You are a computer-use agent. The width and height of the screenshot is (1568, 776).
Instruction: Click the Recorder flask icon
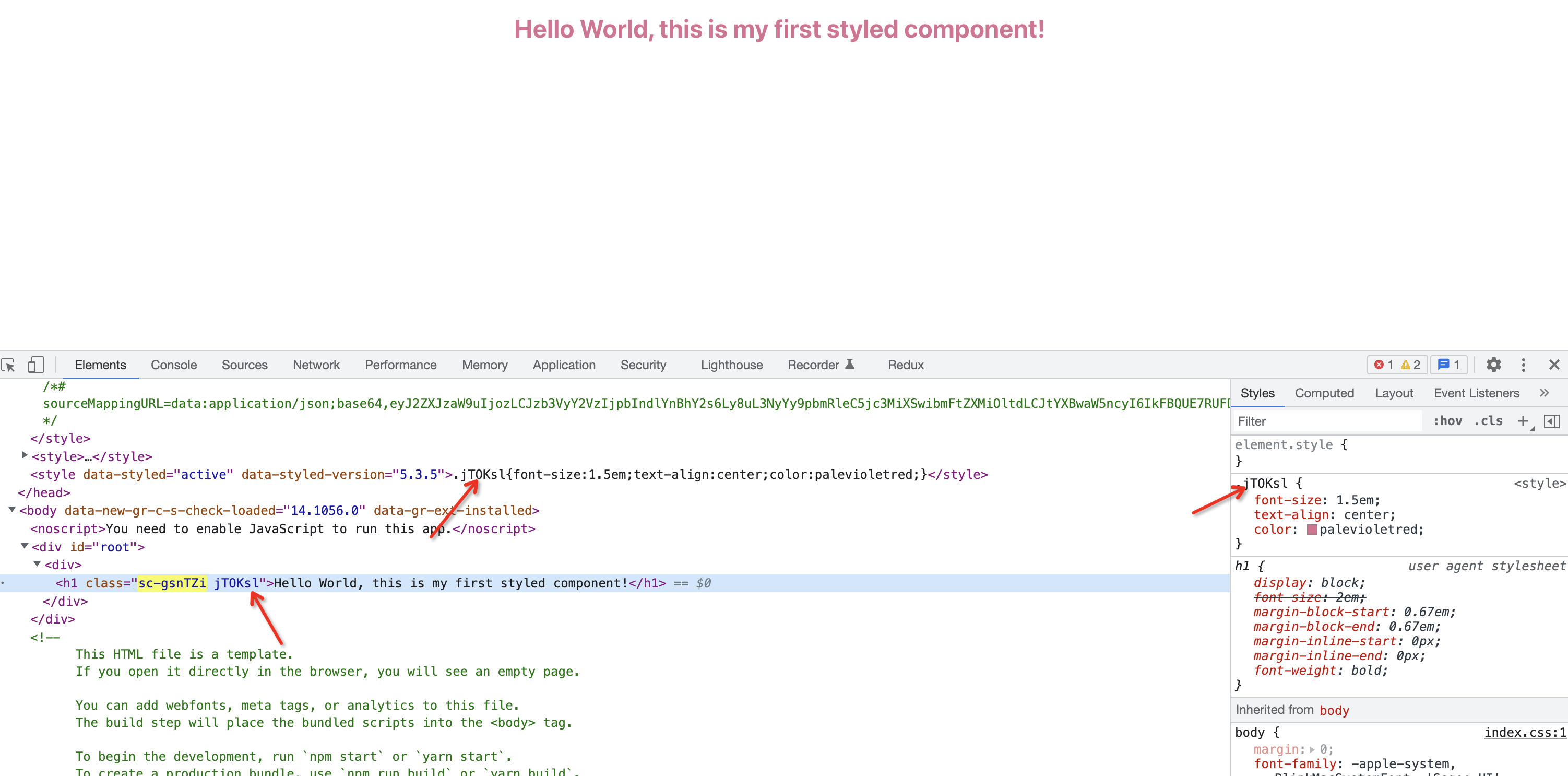point(850,365)
